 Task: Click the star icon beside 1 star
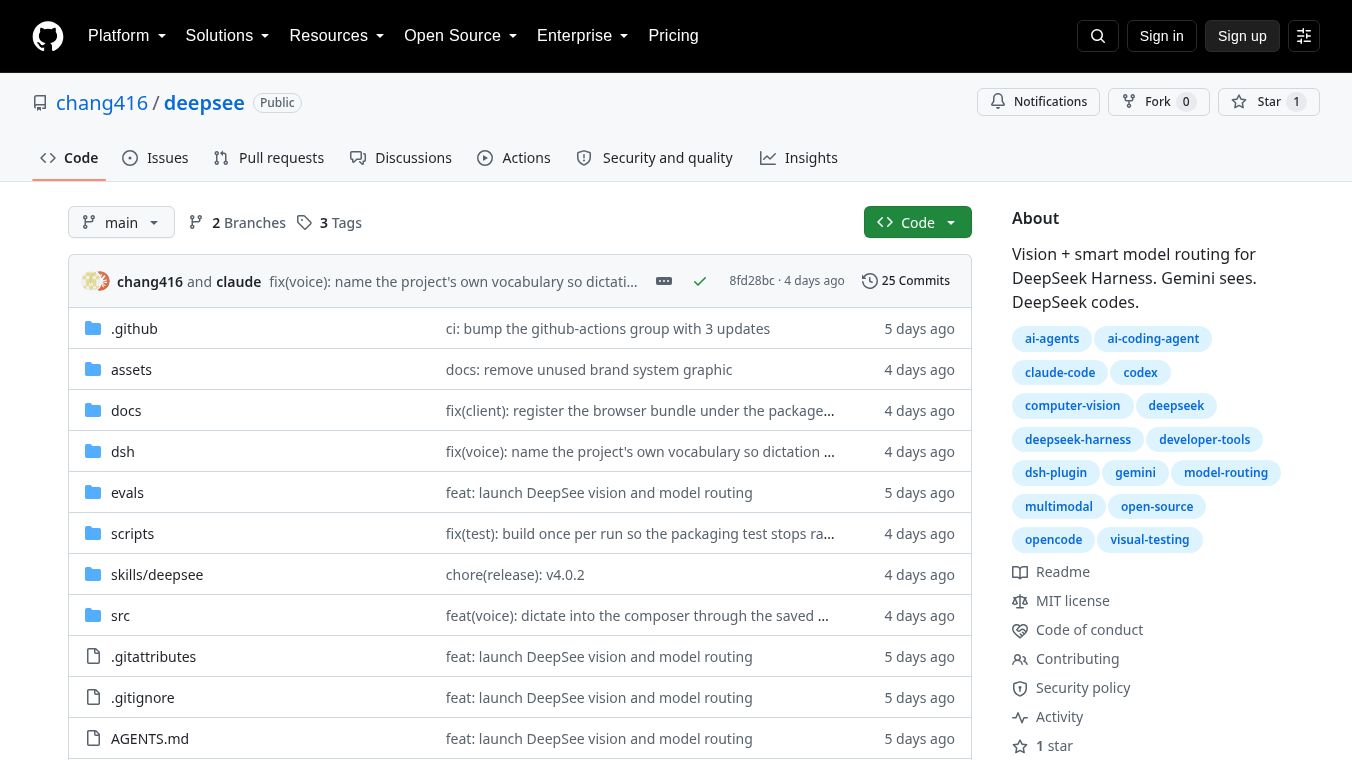[x=1020, y=746]
